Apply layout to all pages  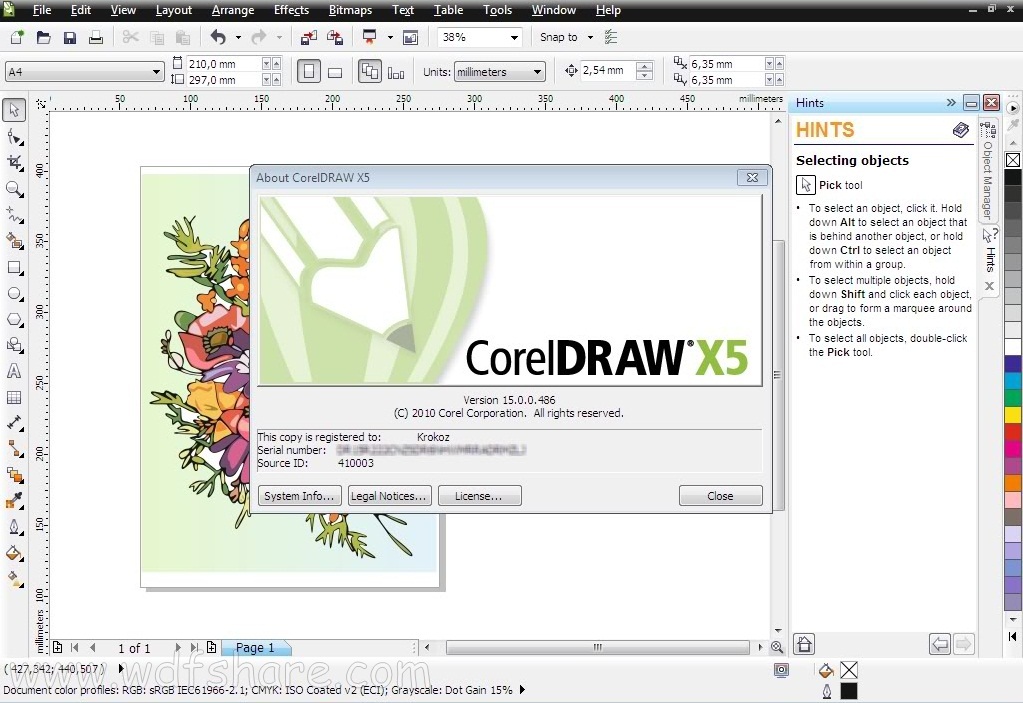coord(369,72)
